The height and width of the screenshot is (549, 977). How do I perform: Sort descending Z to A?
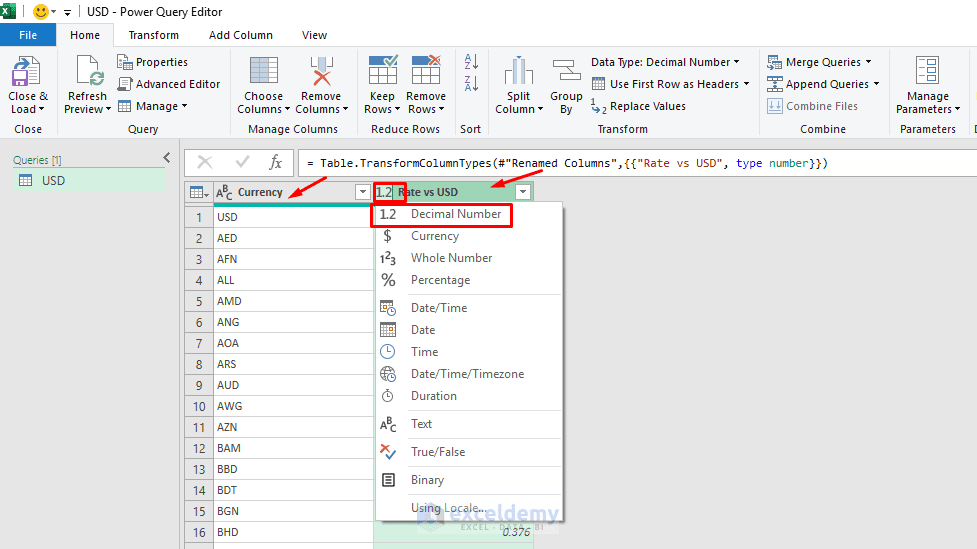click(471, 83)
